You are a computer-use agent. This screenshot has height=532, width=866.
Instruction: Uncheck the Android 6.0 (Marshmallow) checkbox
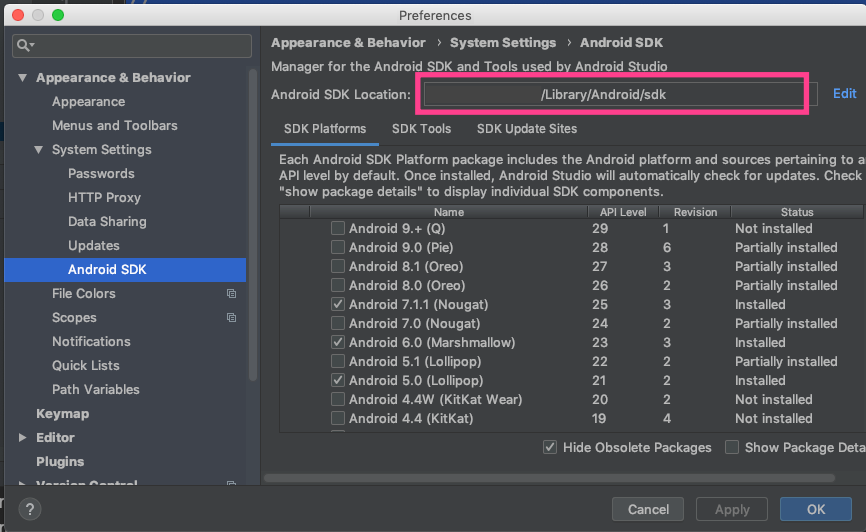pyautogui.click(x=337, y=343)
